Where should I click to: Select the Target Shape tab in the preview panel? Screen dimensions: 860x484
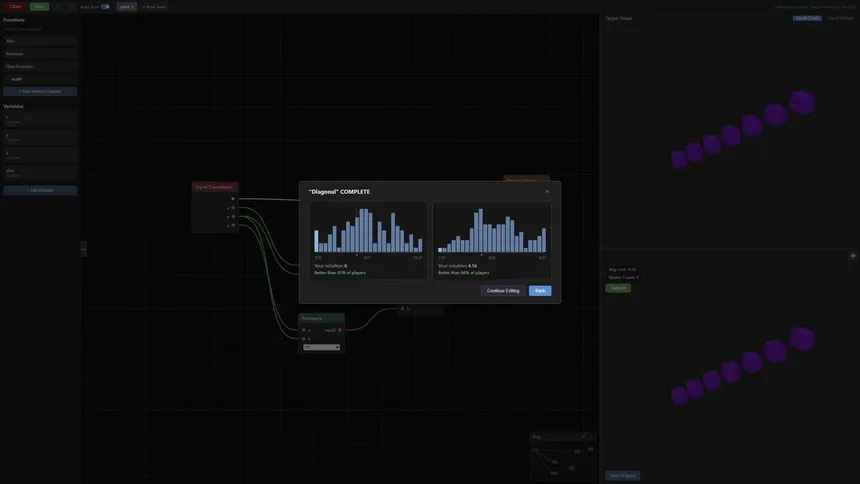[x=807, y=18]
